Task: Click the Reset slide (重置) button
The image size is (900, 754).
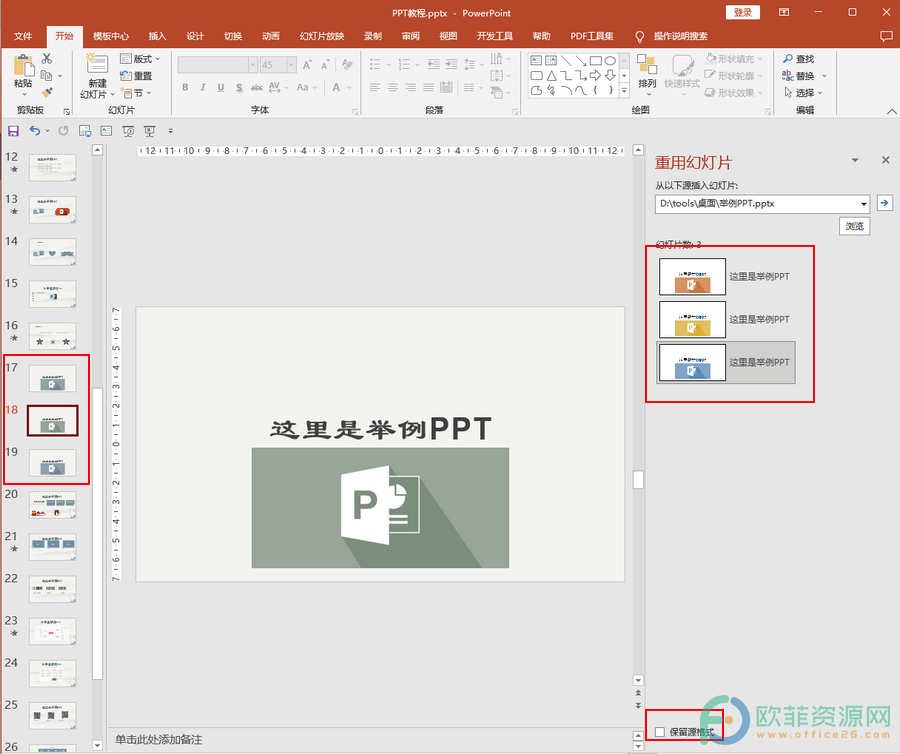Action: coord(136,76)
